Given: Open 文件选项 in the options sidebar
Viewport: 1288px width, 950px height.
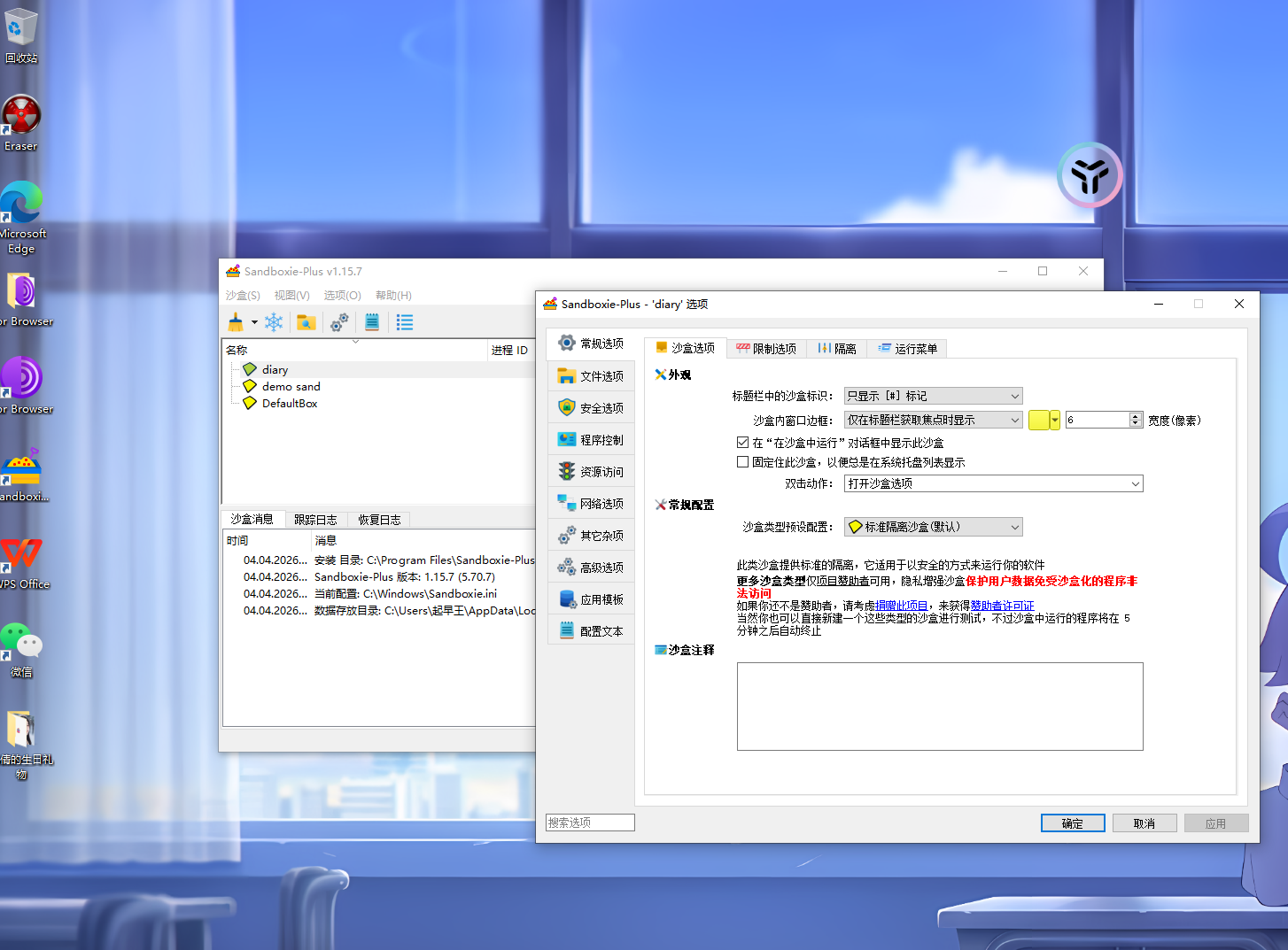Looking at the screenshot, I should pyautogui.click(x=591, y=376).
